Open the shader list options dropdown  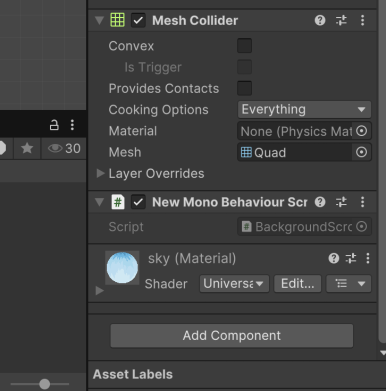point(349,284)
